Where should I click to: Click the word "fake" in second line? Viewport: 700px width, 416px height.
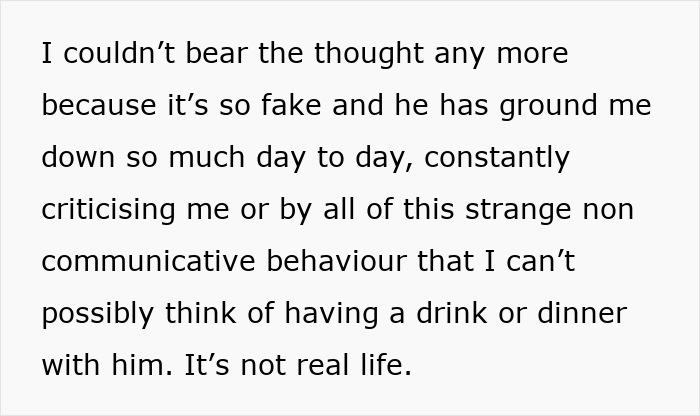click(x=291, y=105)
